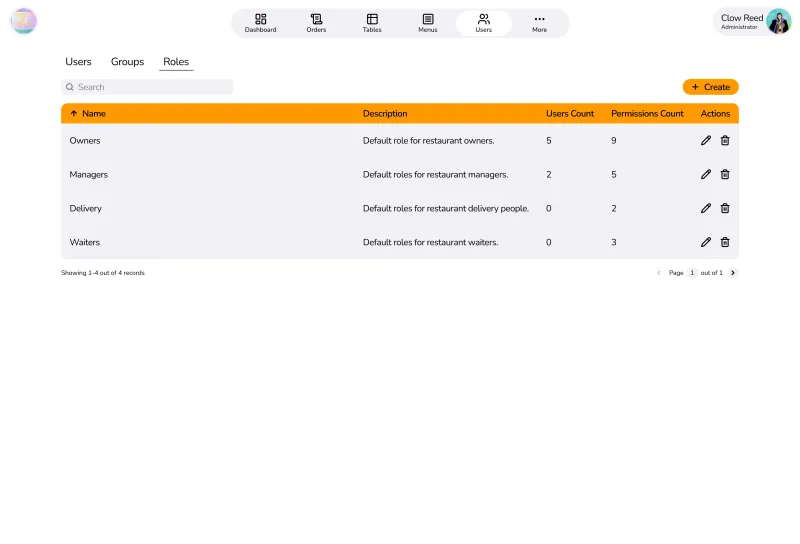Click the Search roles input field
This screenshot has height=544, width=800.
150,87
